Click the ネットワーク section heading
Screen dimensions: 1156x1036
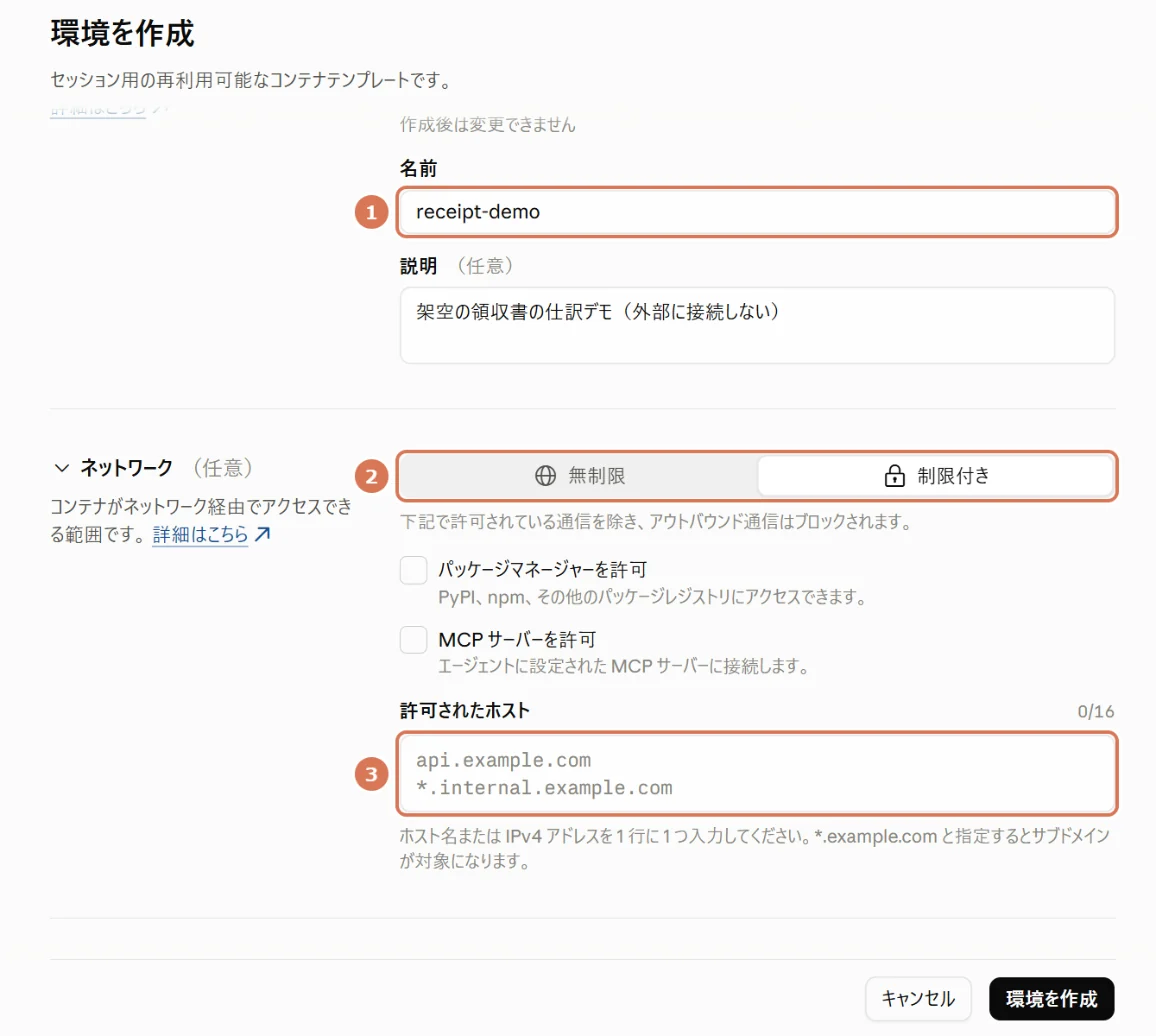pyautogui.click(x=126, y=468)
